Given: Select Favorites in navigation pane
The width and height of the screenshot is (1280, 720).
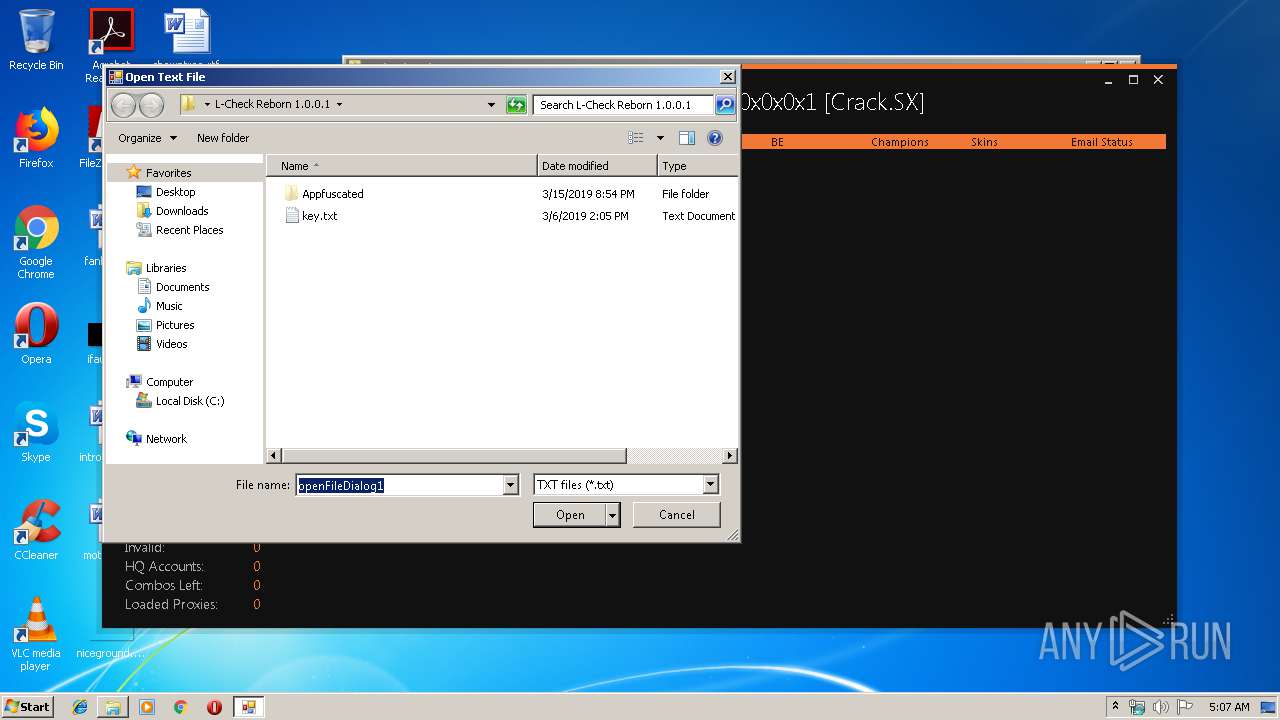Looking at the screenshot, I should [168, 173].
